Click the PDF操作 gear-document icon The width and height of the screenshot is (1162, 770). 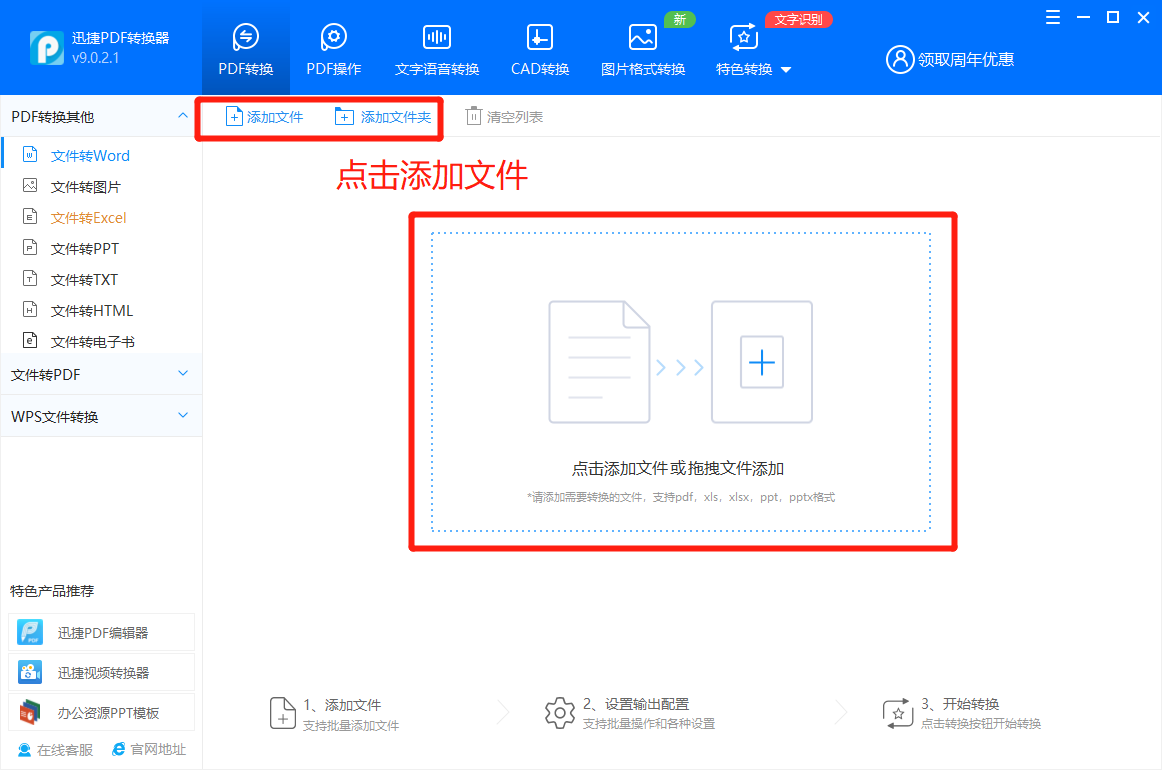[x=333, y=36]
